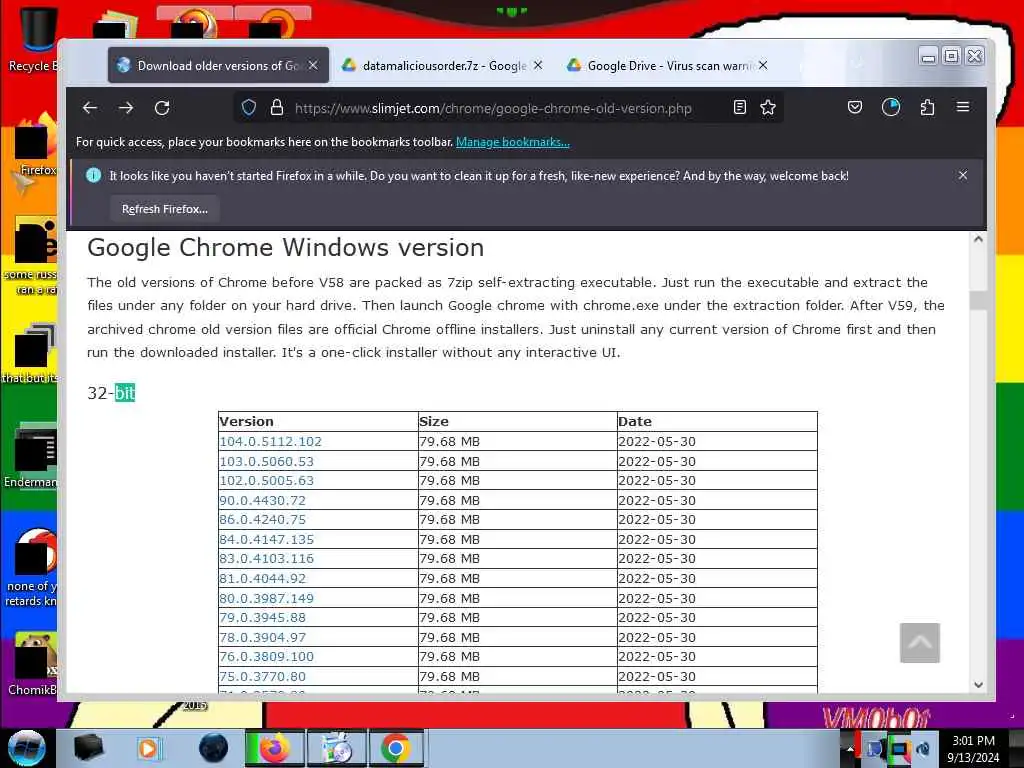Click the padlock site security icon
Viewport: 1024px width, 768px height.
[277, 108]
